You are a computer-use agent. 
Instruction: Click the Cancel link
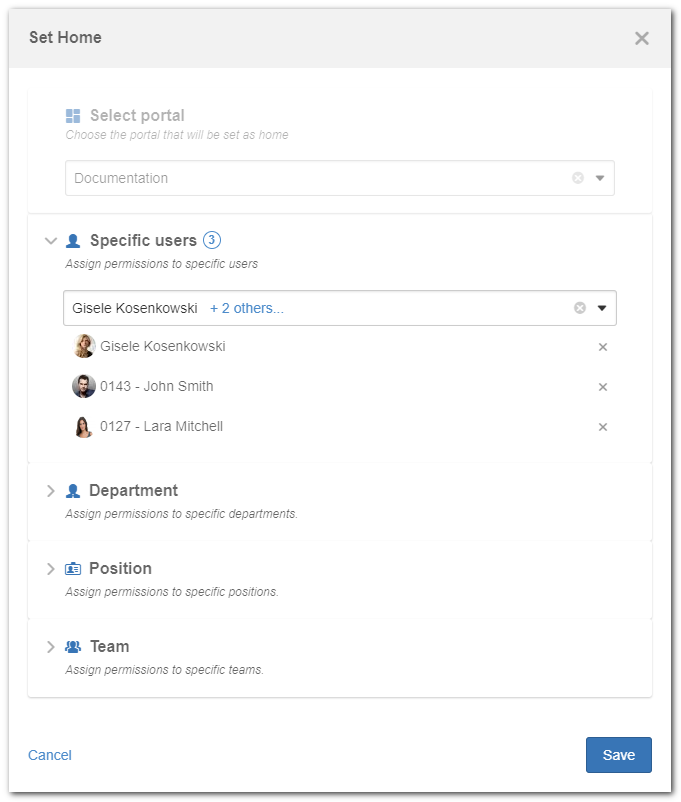pyautogui.click(x=50, y=755)
